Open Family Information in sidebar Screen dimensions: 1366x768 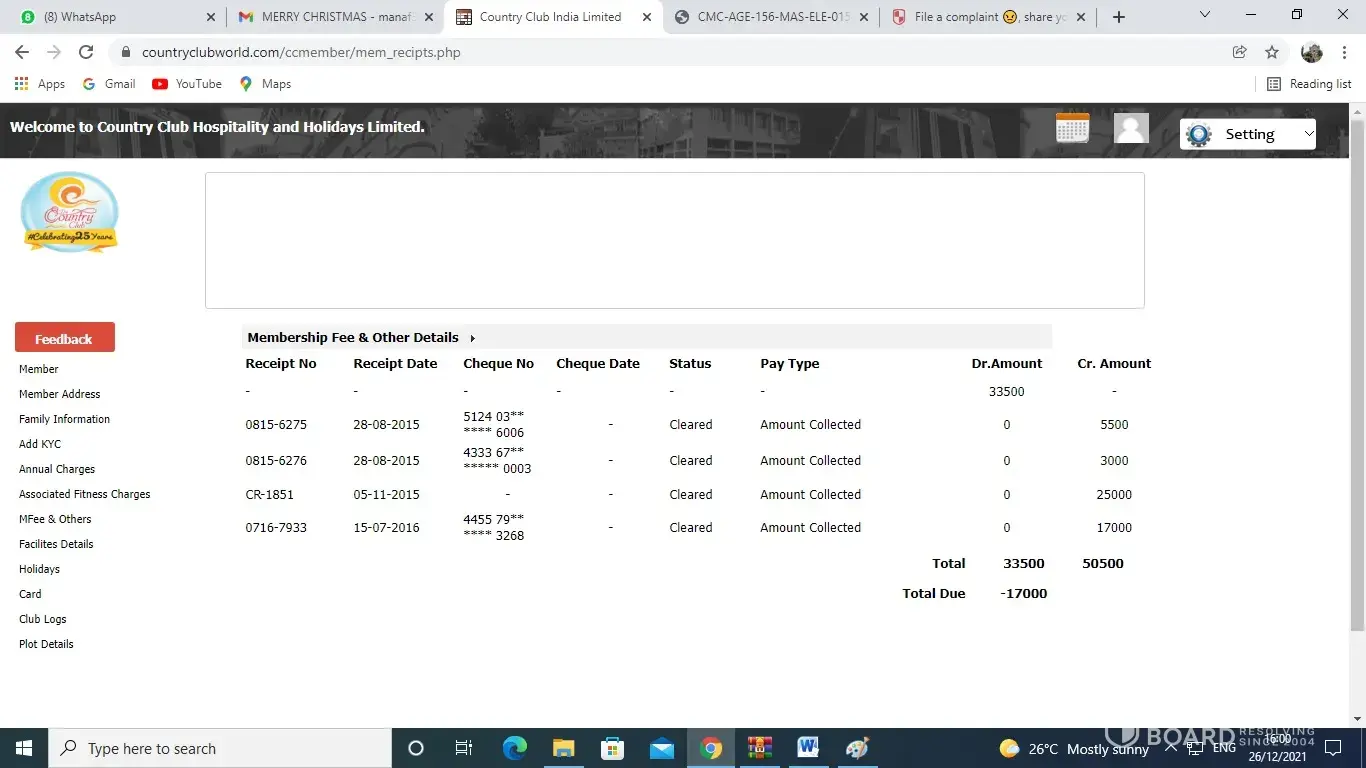pyautogui.click(x=64, y=419)
